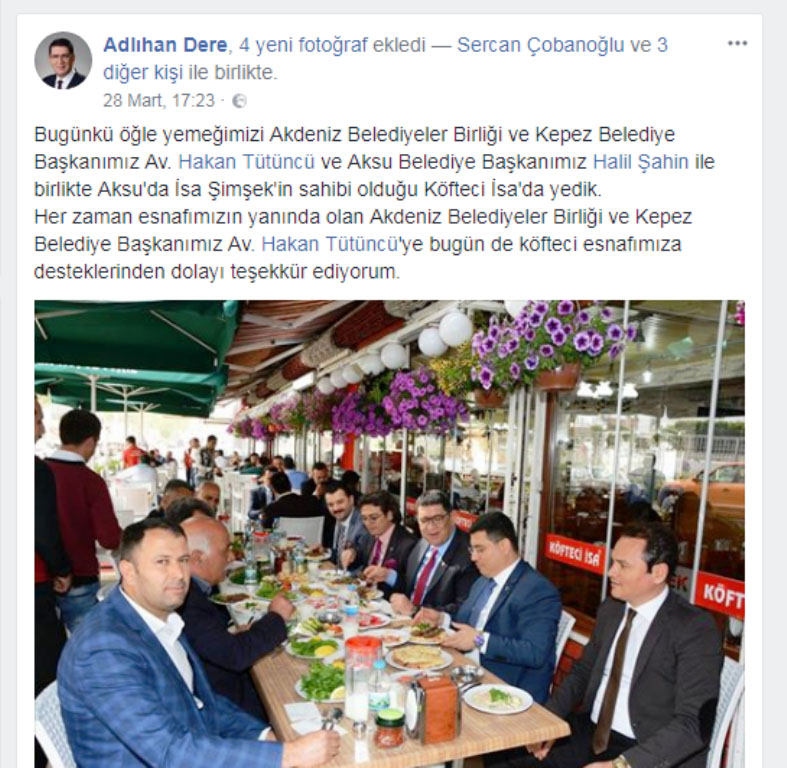The image size is (787, 768).
Task: Open the three-dot post options menu
Action: pyautogui.click(x=737, y=44)
